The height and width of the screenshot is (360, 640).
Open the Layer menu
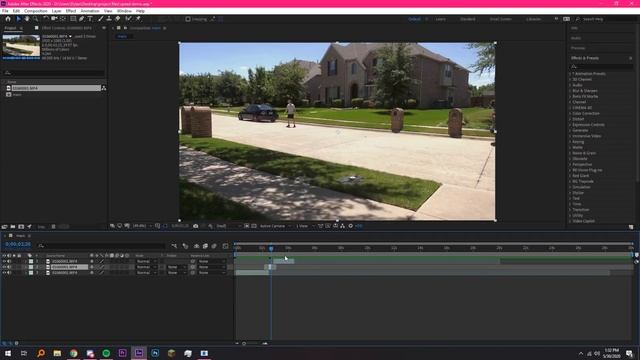[x=56, y=11]
